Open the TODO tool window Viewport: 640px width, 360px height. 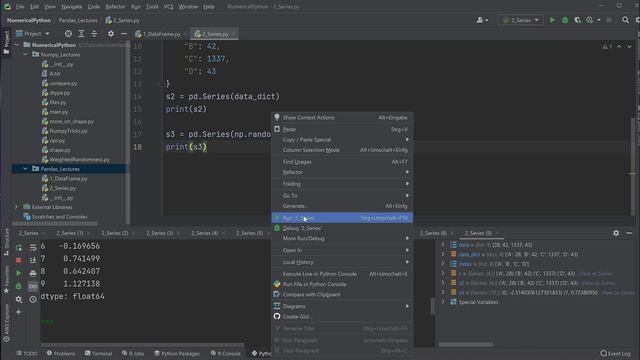point(27,353)
